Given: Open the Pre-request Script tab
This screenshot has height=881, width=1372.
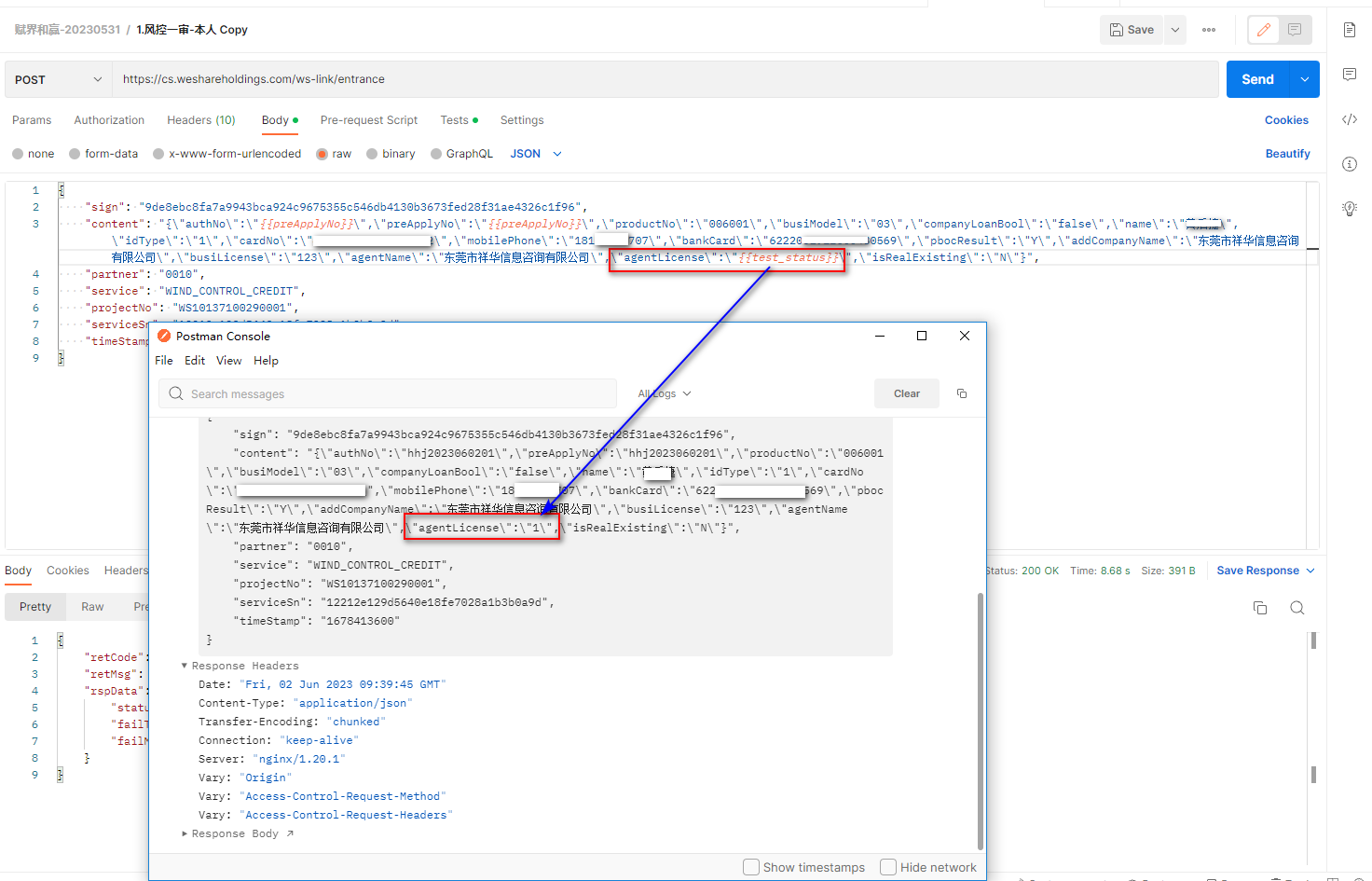Looking at the screenshot, I should pos(369,120).
